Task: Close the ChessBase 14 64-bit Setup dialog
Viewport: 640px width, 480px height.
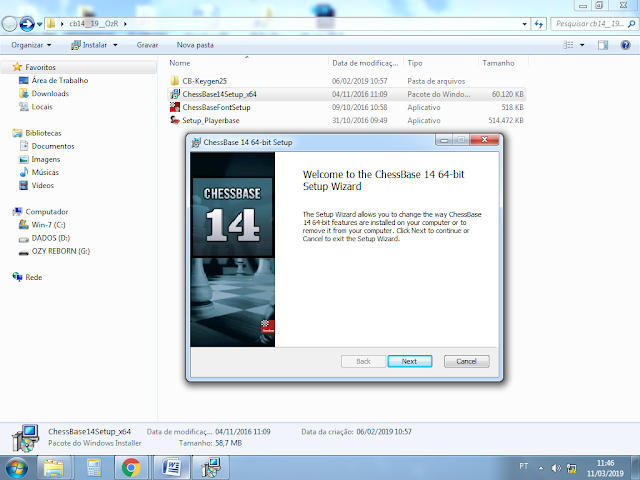Action: click(484, 140)
